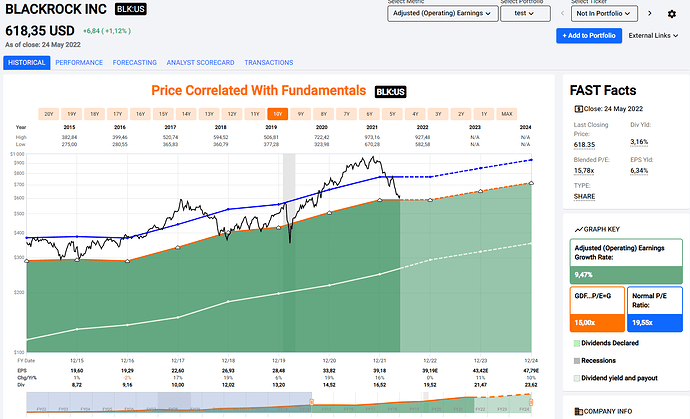Click the Blended P/E 15,78x value

[584, 171]
